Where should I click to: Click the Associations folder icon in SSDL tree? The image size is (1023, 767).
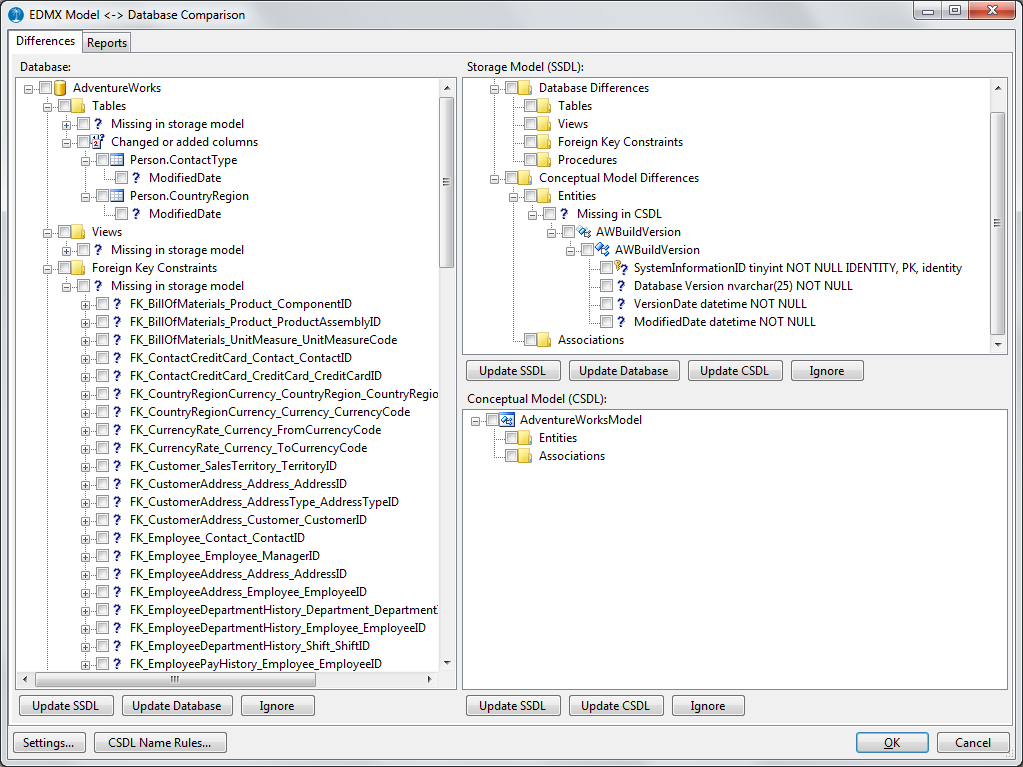544,340
